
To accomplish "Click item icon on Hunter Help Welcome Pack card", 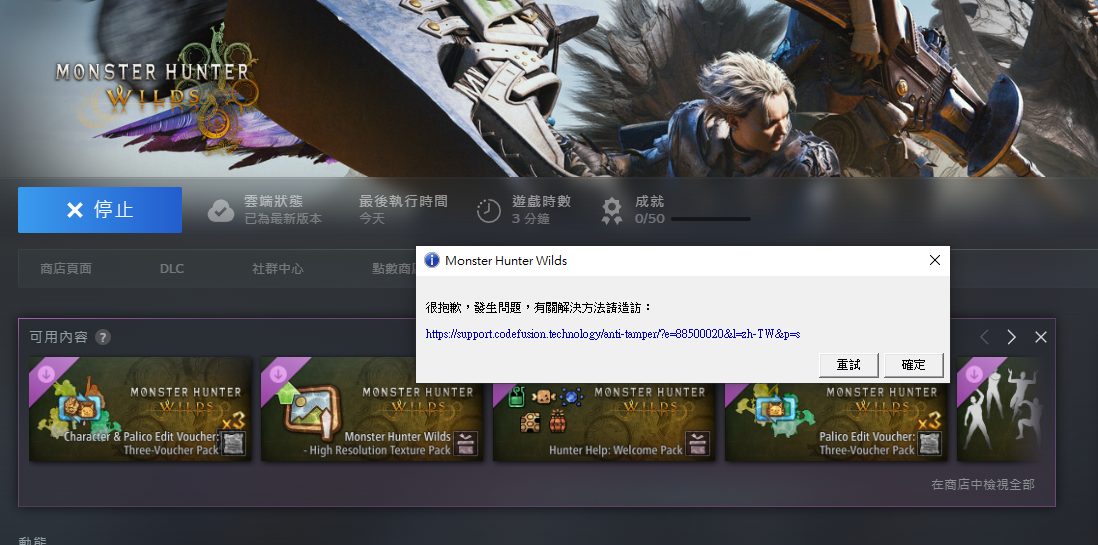I will (697, 443).
